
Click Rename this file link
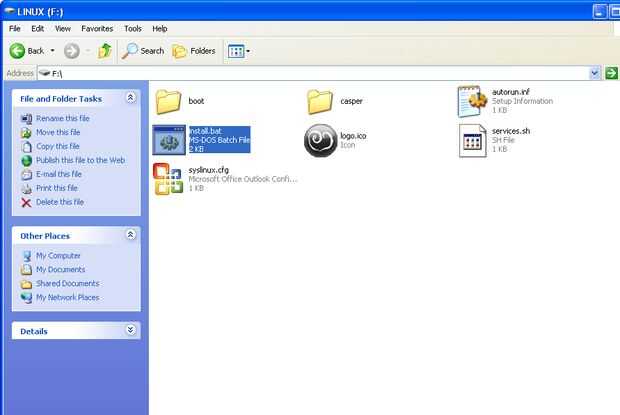tap(62, 118)
